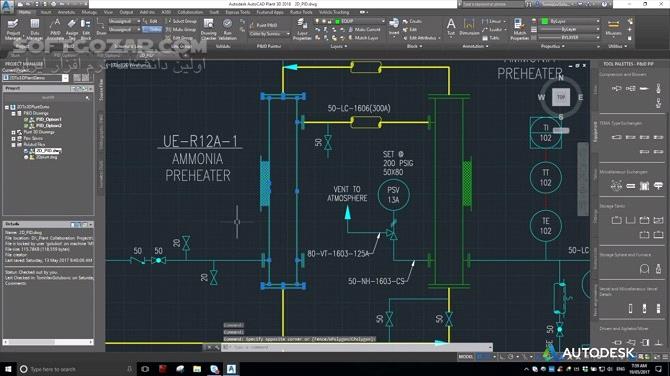Click the Create block tool
This screenshot has height=376, width=670.
412,21
